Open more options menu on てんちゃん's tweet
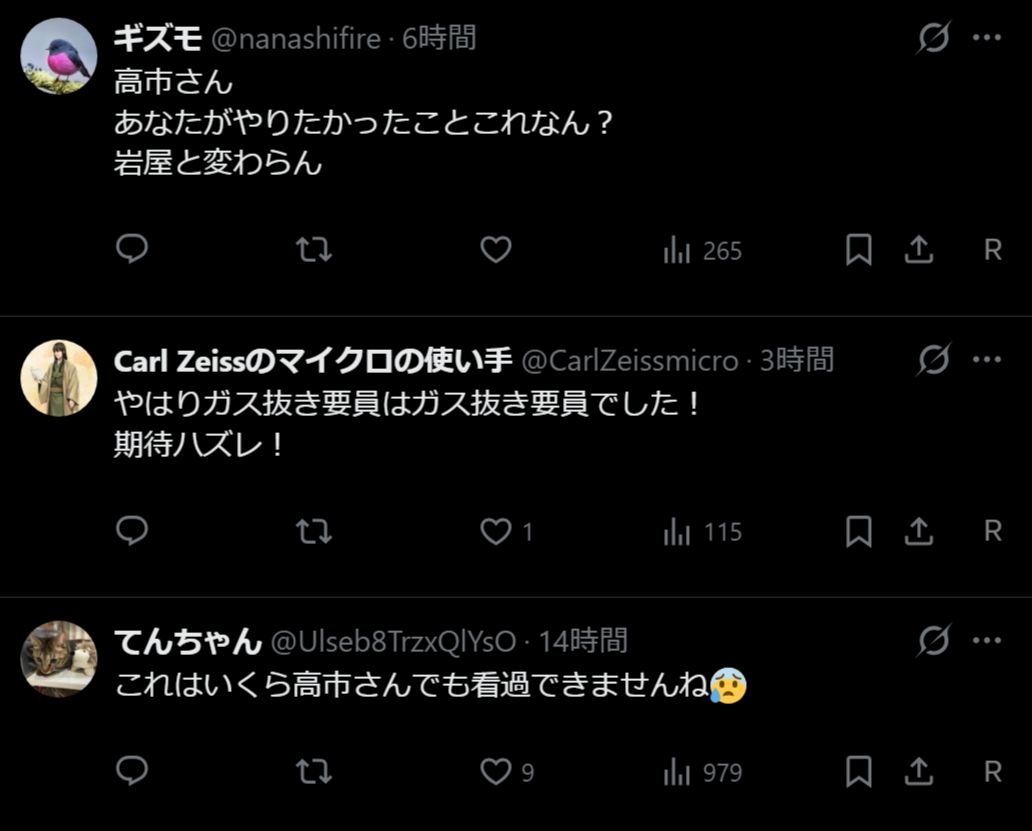Image resolution: width=1032 pixels, height=831 pixels. [x=987, y=640]
